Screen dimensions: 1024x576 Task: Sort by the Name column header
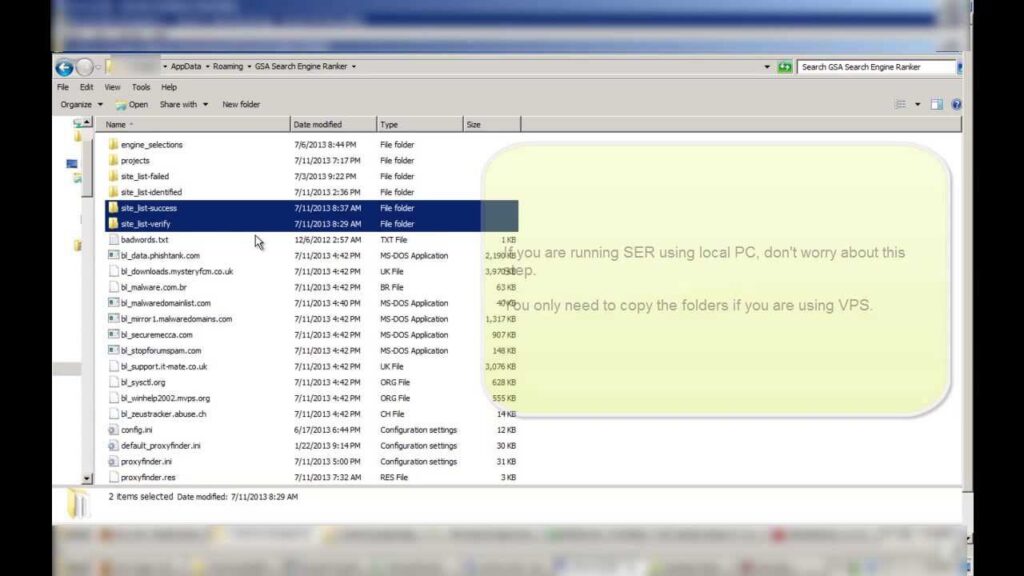point(193,124)
